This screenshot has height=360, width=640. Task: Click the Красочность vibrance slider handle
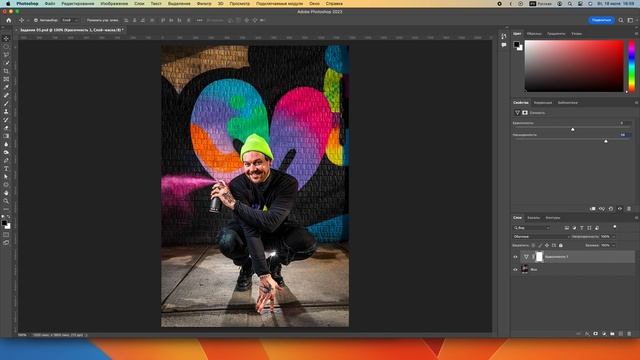point(573,129)
